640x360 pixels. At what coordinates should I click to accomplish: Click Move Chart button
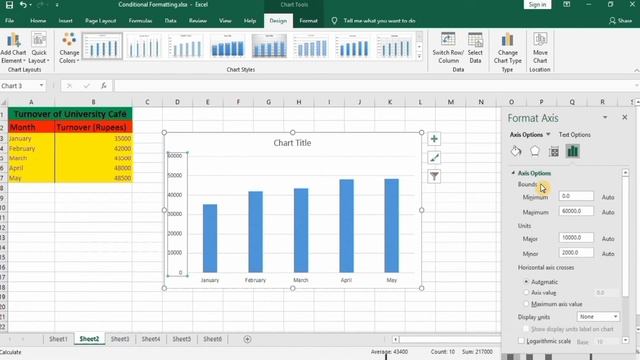pos(540,48)
